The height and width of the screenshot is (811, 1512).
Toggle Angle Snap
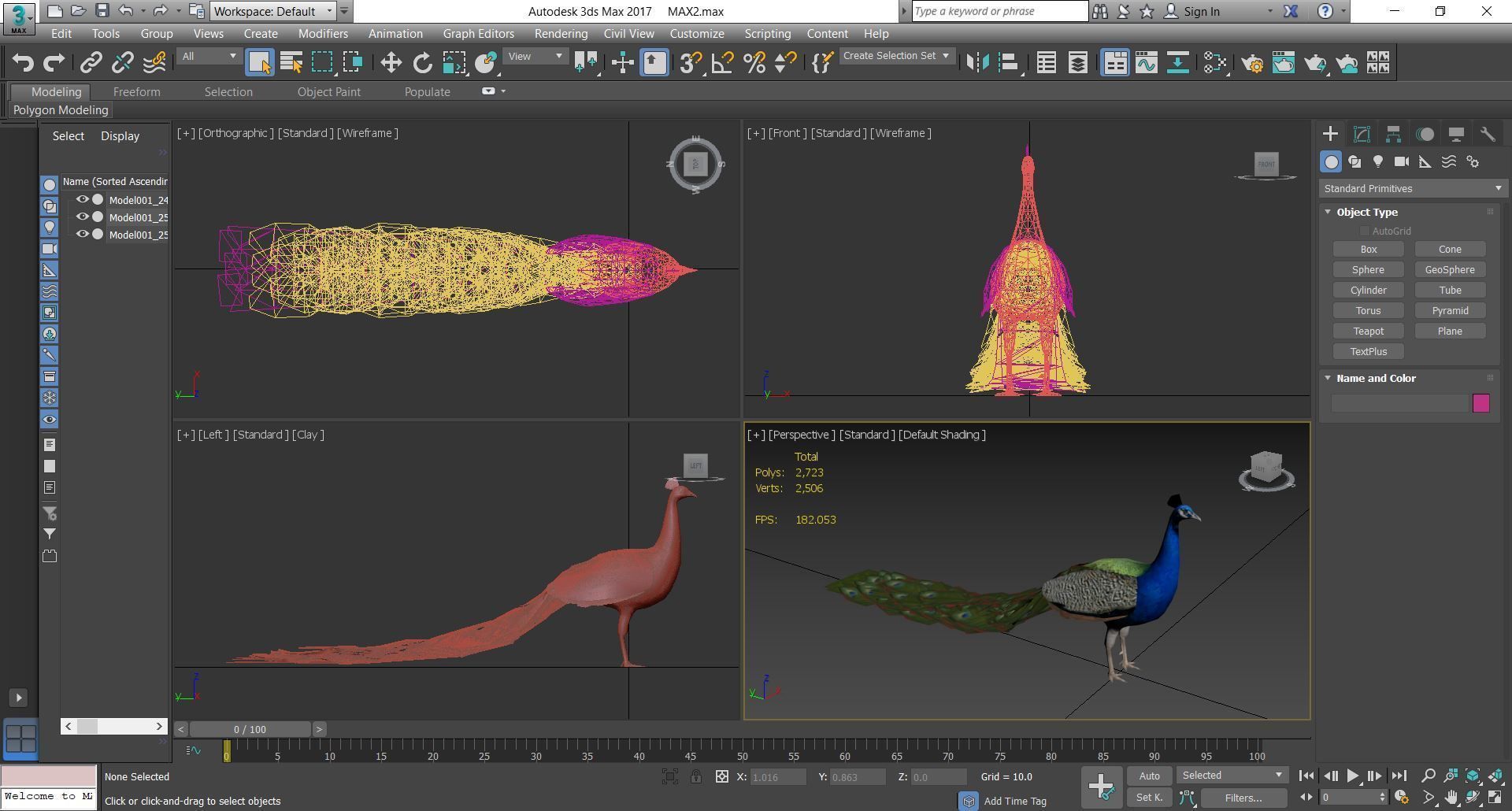722,62
